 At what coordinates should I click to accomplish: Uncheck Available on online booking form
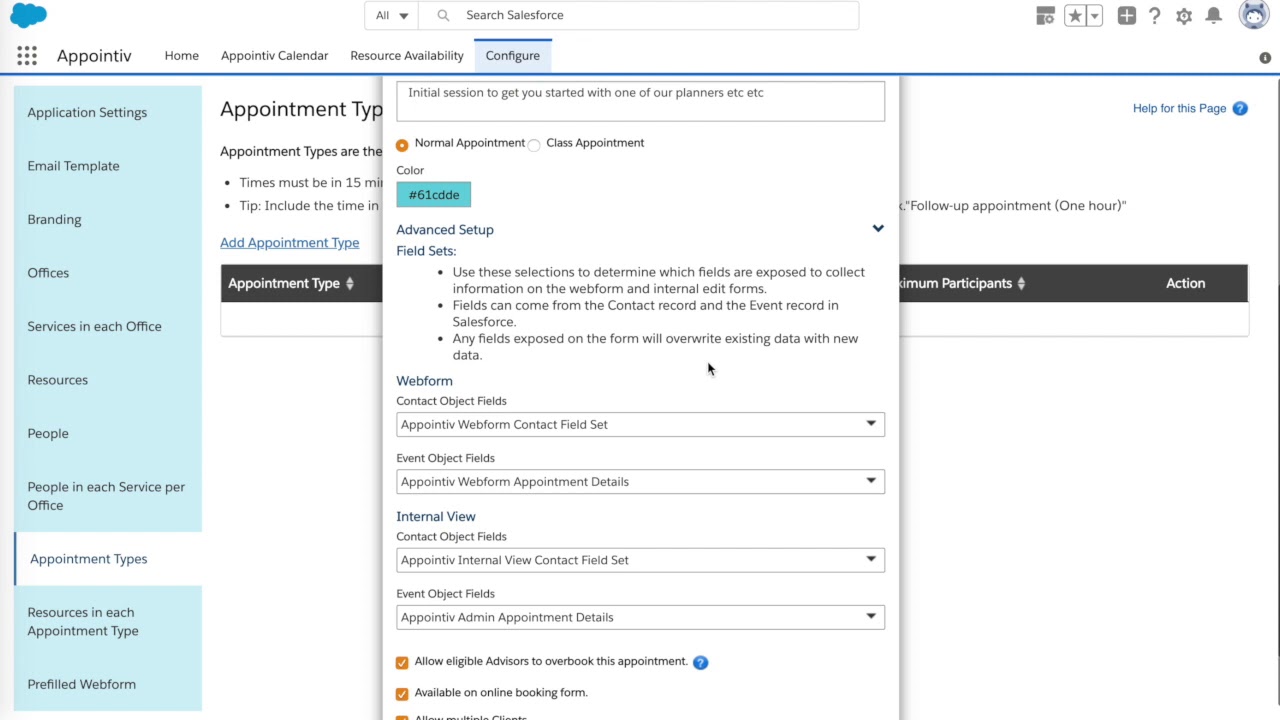402,693
